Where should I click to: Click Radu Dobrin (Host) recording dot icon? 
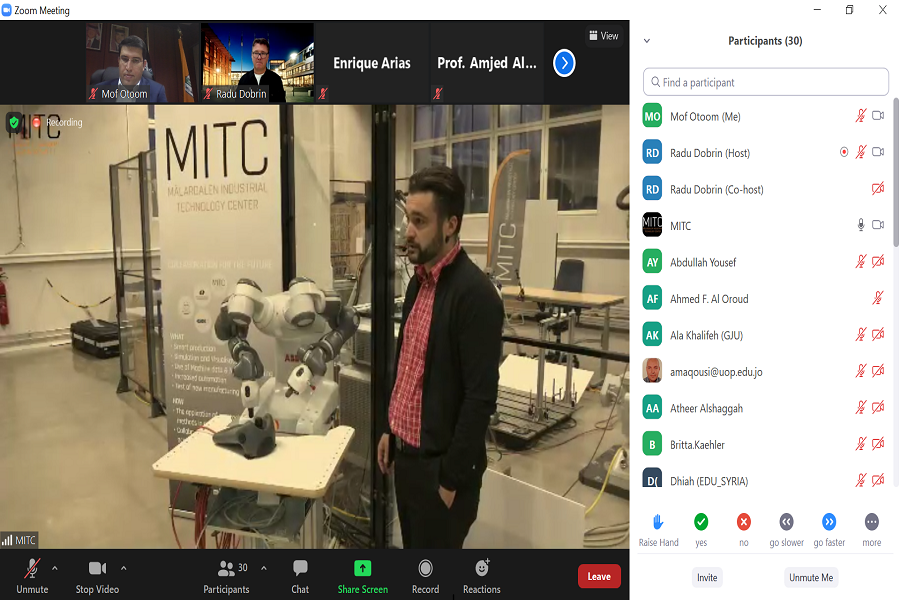(x=844, y=152)
